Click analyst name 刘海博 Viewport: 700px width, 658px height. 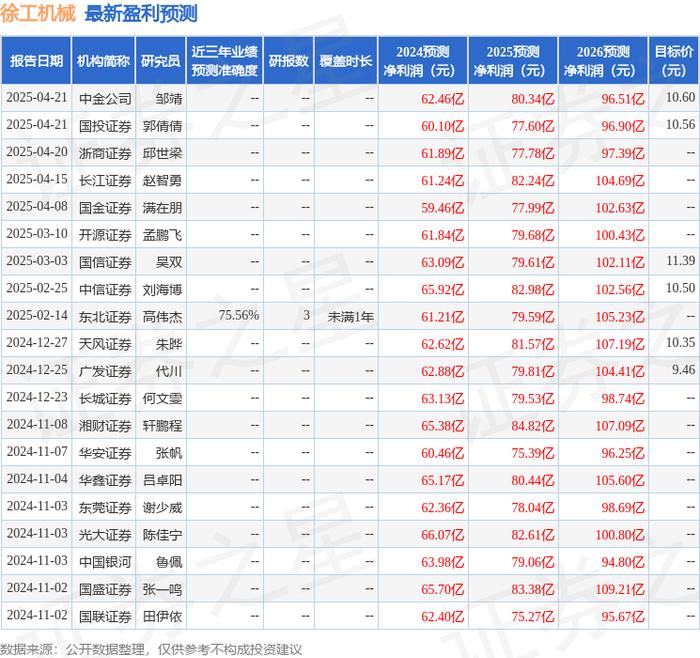(162, 289)
